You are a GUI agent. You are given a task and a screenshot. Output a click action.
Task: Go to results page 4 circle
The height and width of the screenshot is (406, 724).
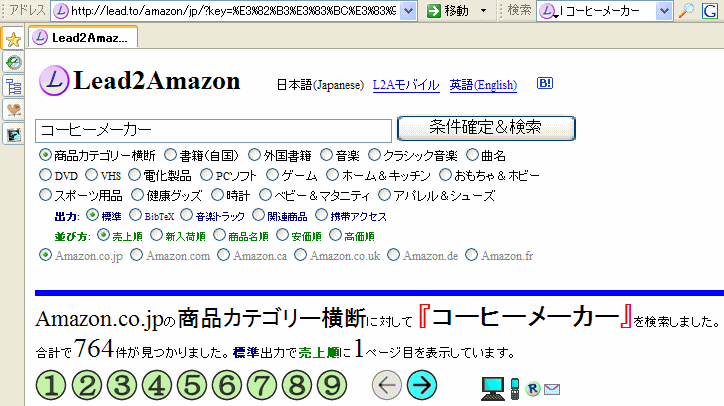(x=157, y=385)
